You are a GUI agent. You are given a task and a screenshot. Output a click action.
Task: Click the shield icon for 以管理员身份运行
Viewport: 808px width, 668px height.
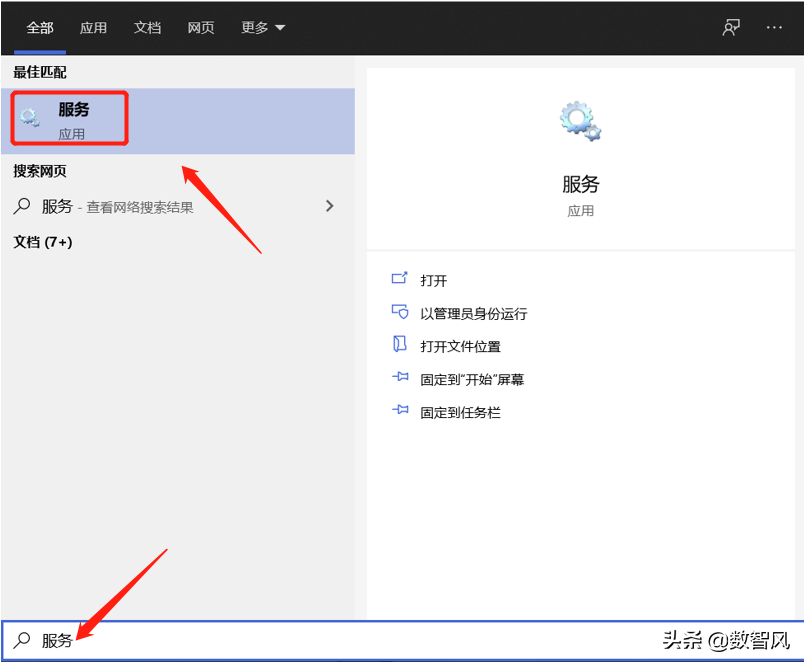coord(400,313)
